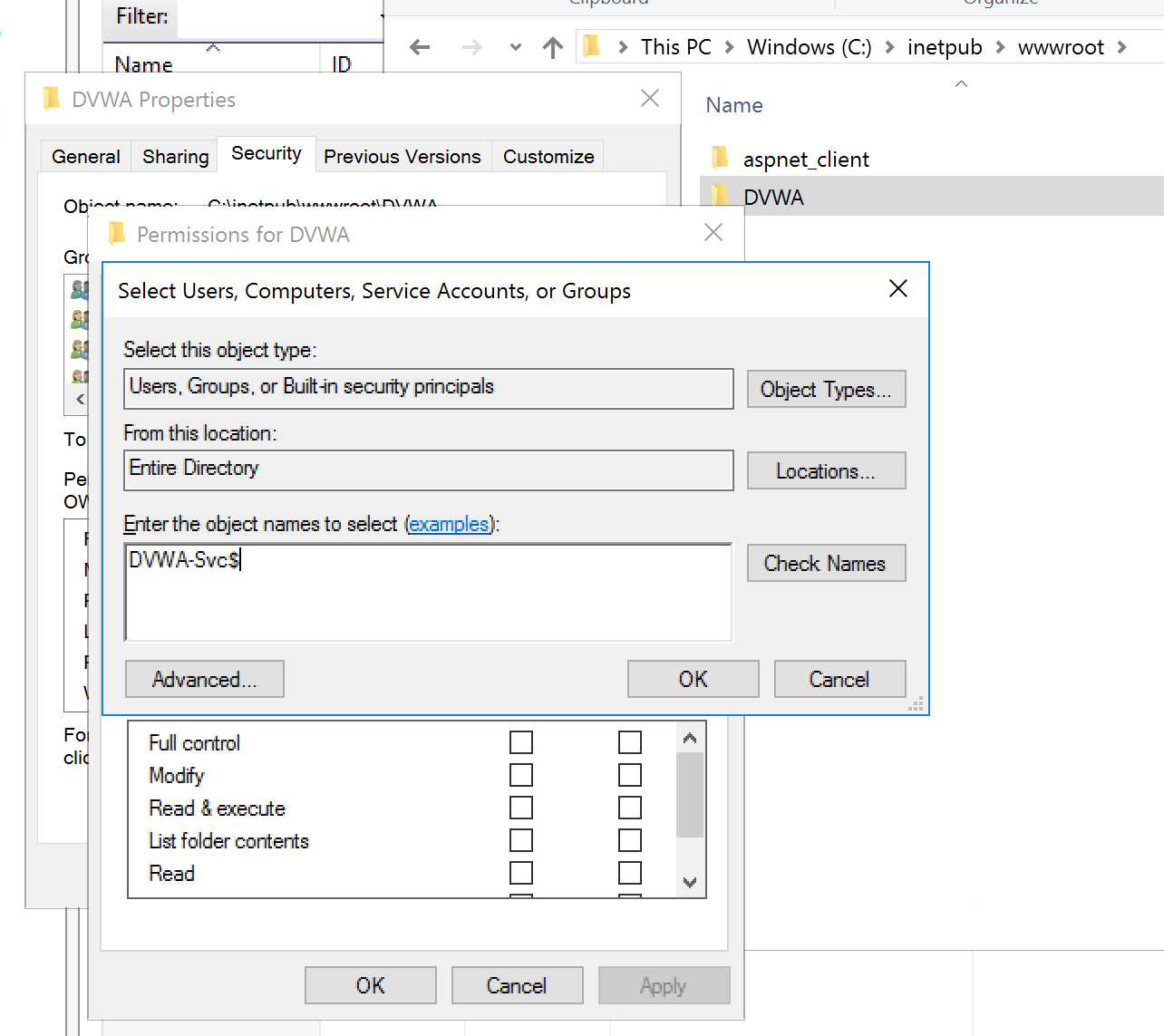Select the aspnet_client folder icon
Screen dimensions: 1164x1036
721,159
